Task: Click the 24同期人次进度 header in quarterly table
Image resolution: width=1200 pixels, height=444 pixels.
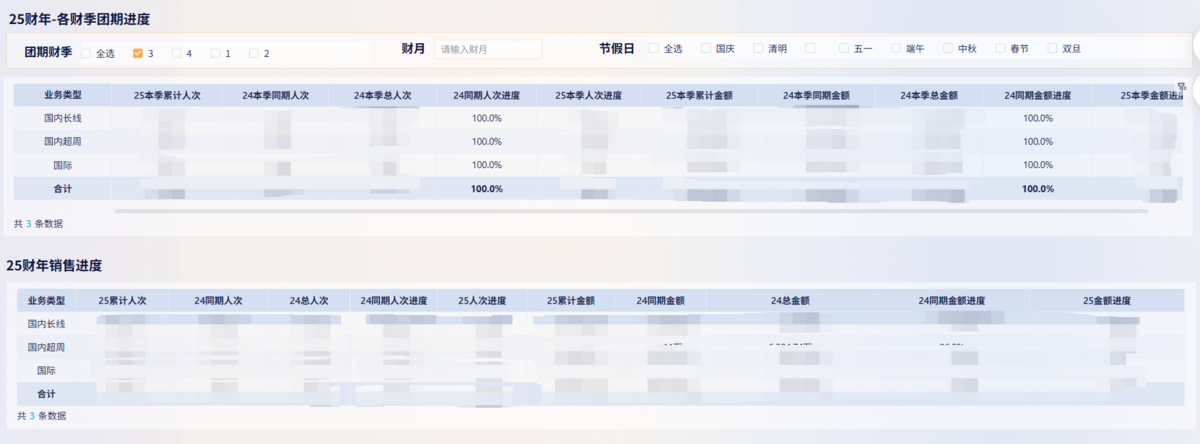Action: point(486,96)
